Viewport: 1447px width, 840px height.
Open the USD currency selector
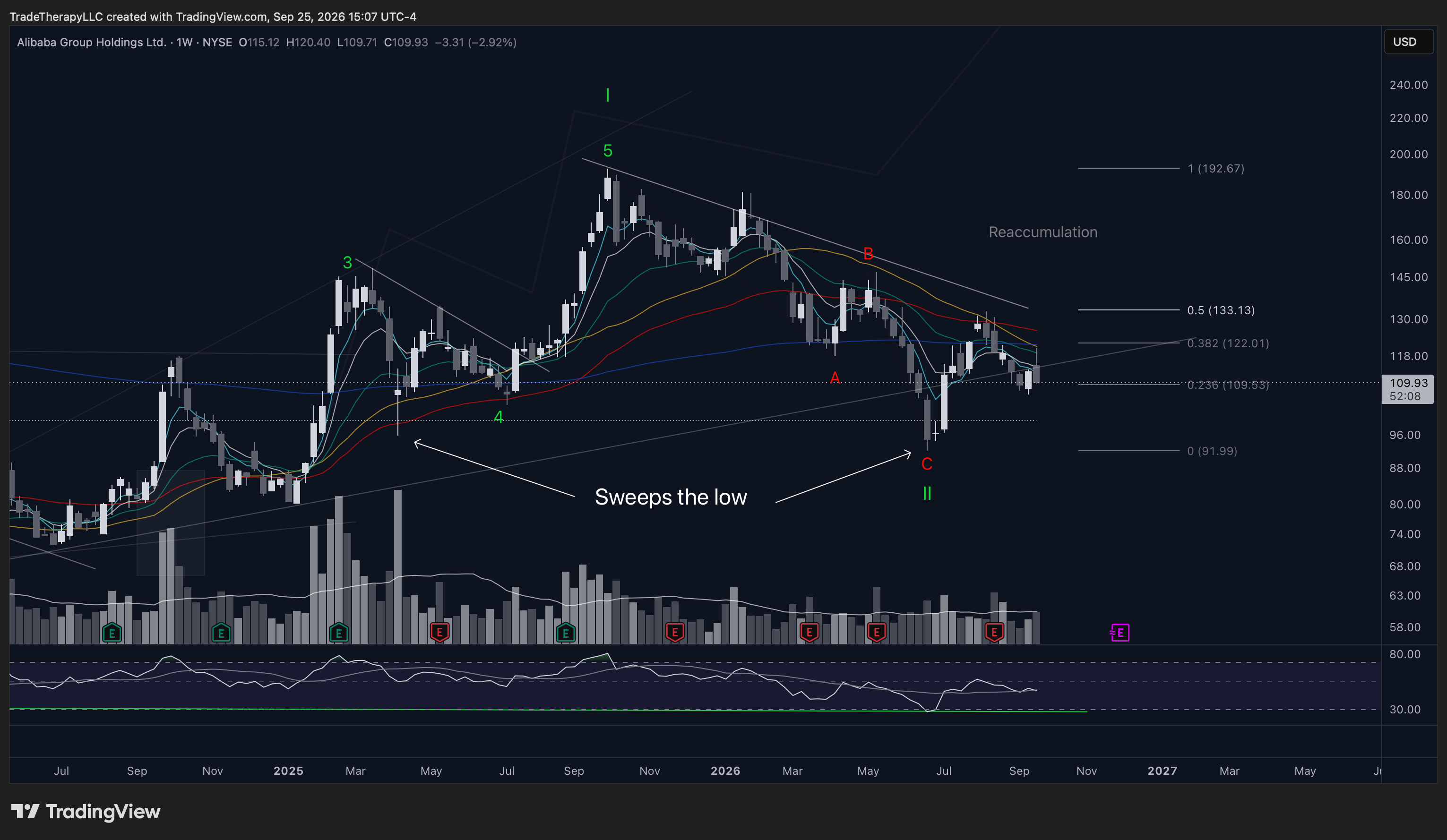coord(1409,42)
